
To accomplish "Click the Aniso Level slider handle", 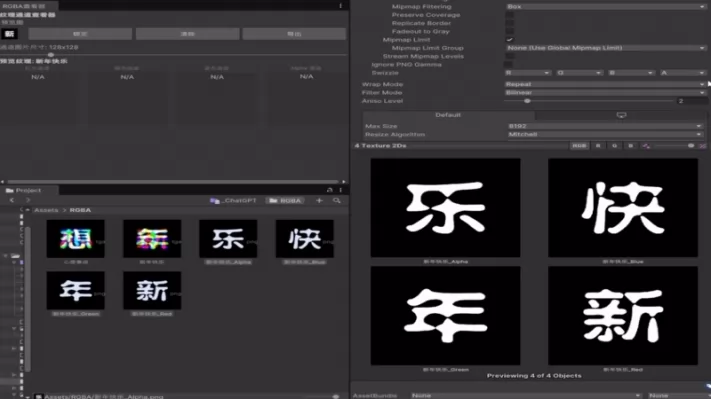I will click(527, 101).
